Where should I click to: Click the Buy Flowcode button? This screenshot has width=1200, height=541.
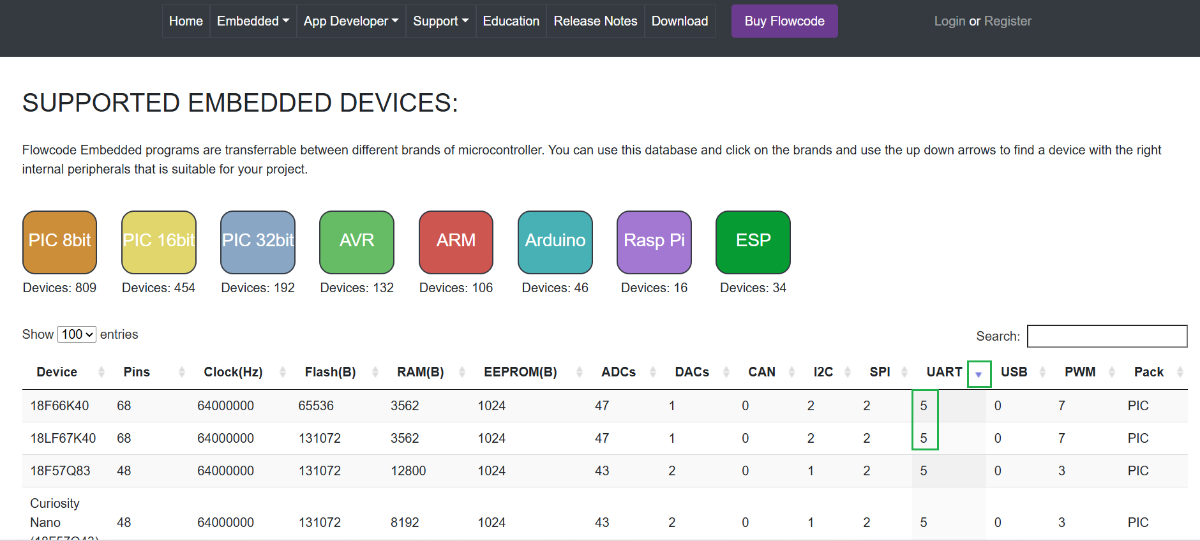784,21
